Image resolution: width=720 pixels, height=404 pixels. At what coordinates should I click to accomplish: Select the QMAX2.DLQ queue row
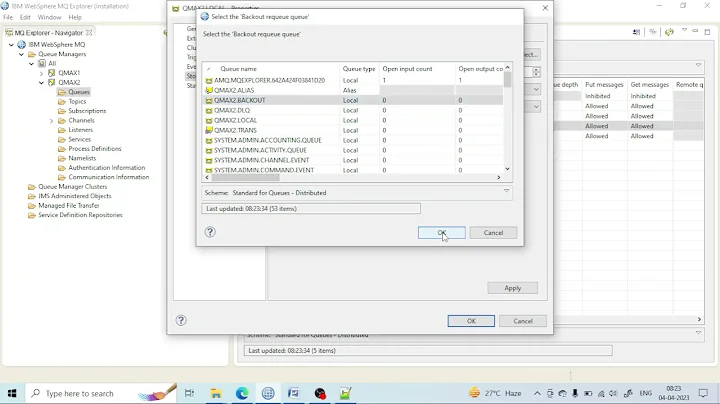coord(352,110)
